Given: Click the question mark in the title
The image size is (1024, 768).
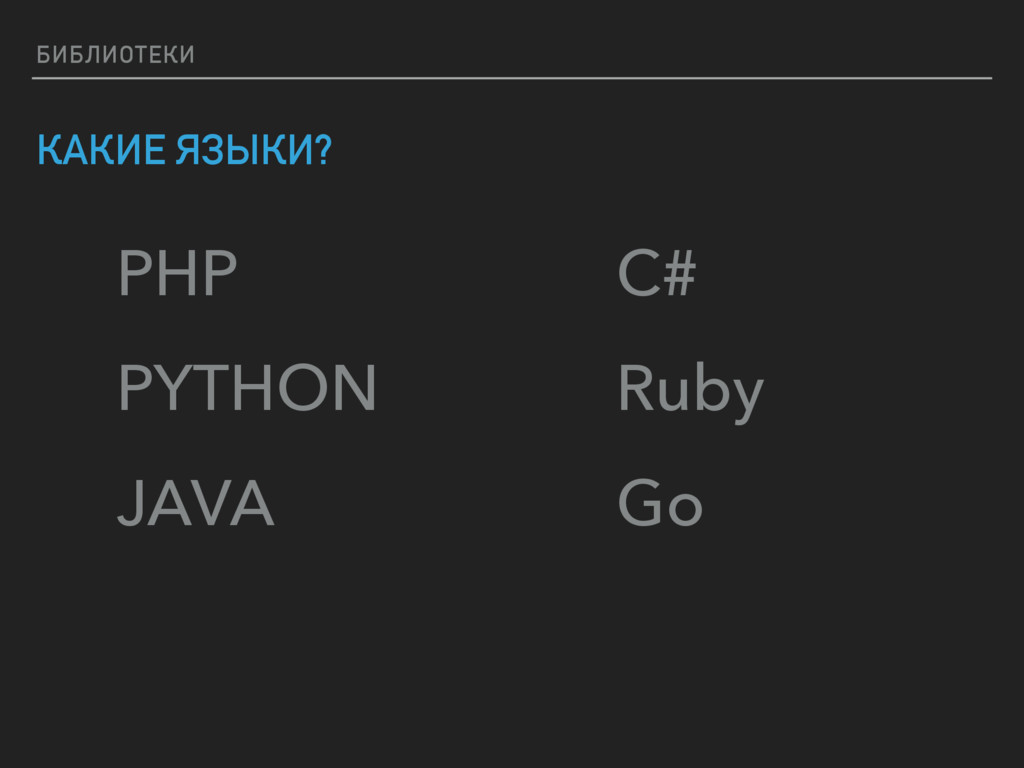Looking at the screenshot, I should click(x=324, y=150).
